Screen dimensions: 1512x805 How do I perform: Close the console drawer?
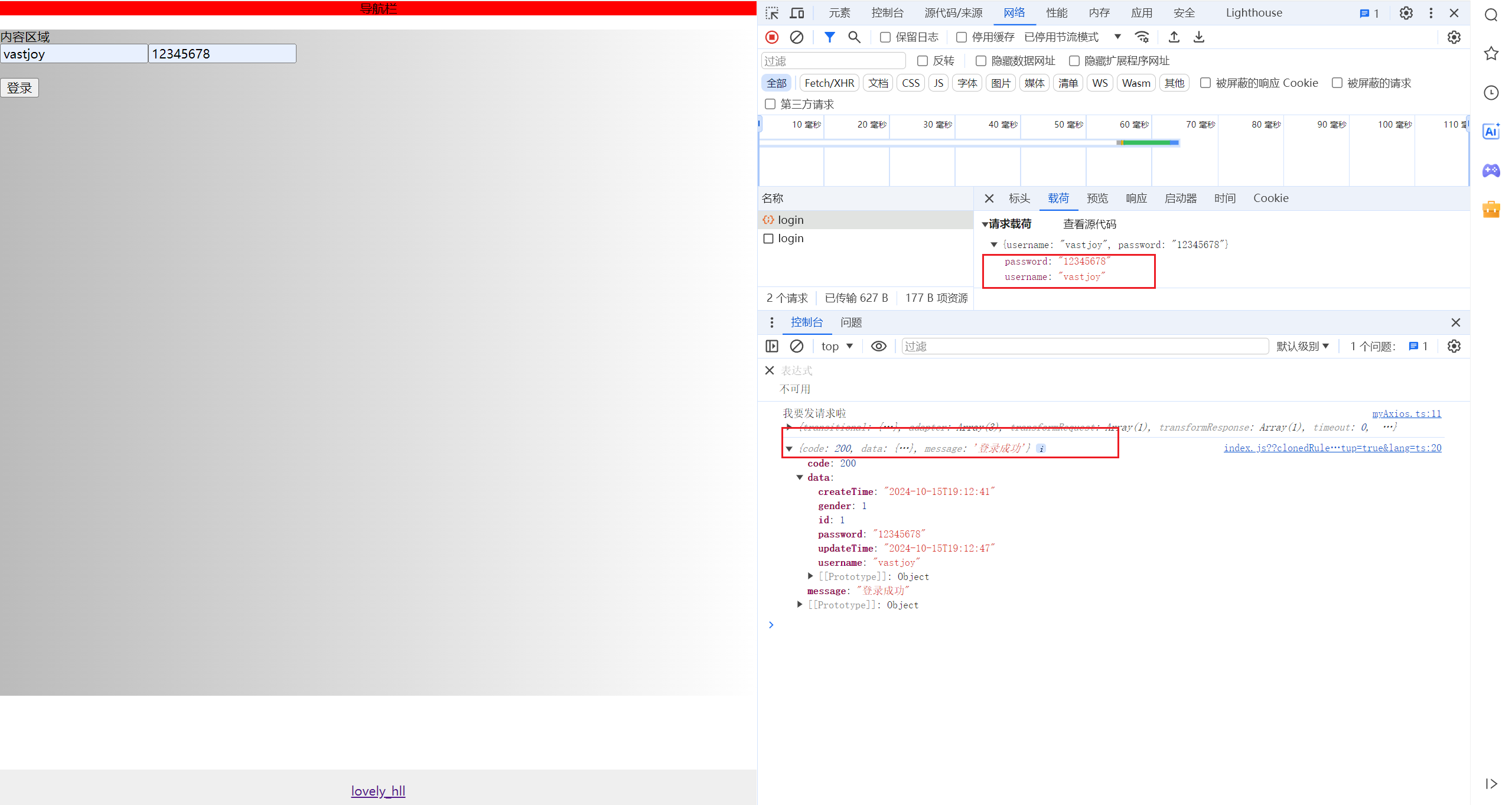[1456, 322]
